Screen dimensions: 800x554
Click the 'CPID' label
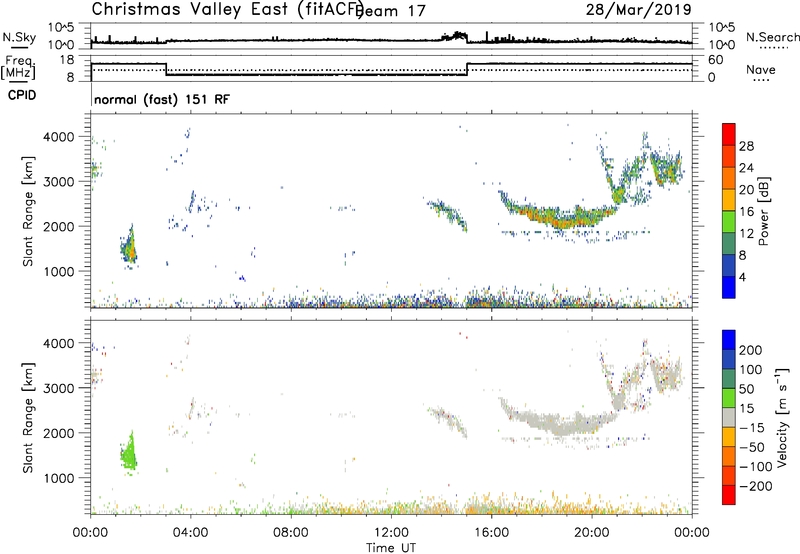pyautogui.click(x=22, y=95)
